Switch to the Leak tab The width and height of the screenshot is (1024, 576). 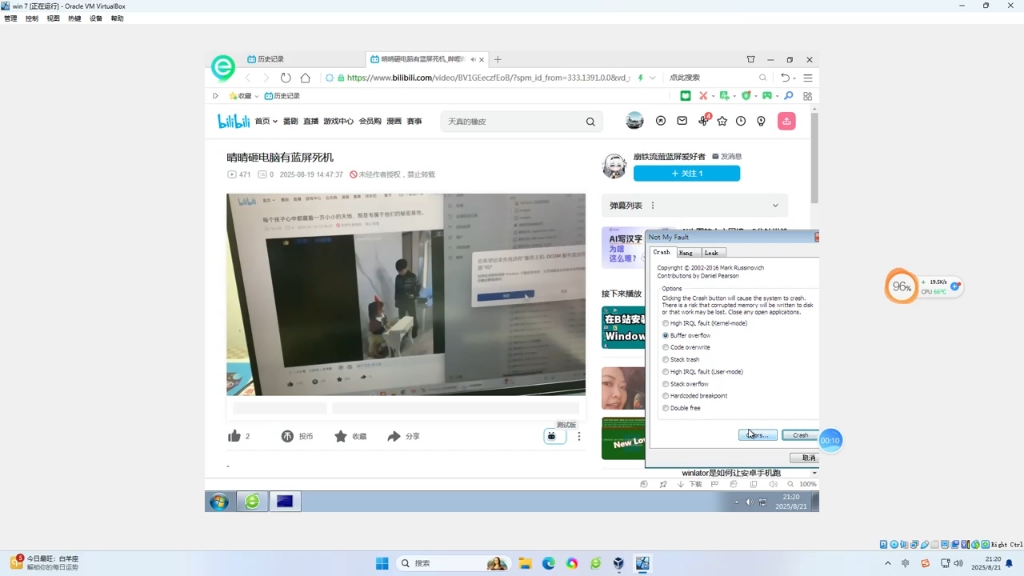711,253
